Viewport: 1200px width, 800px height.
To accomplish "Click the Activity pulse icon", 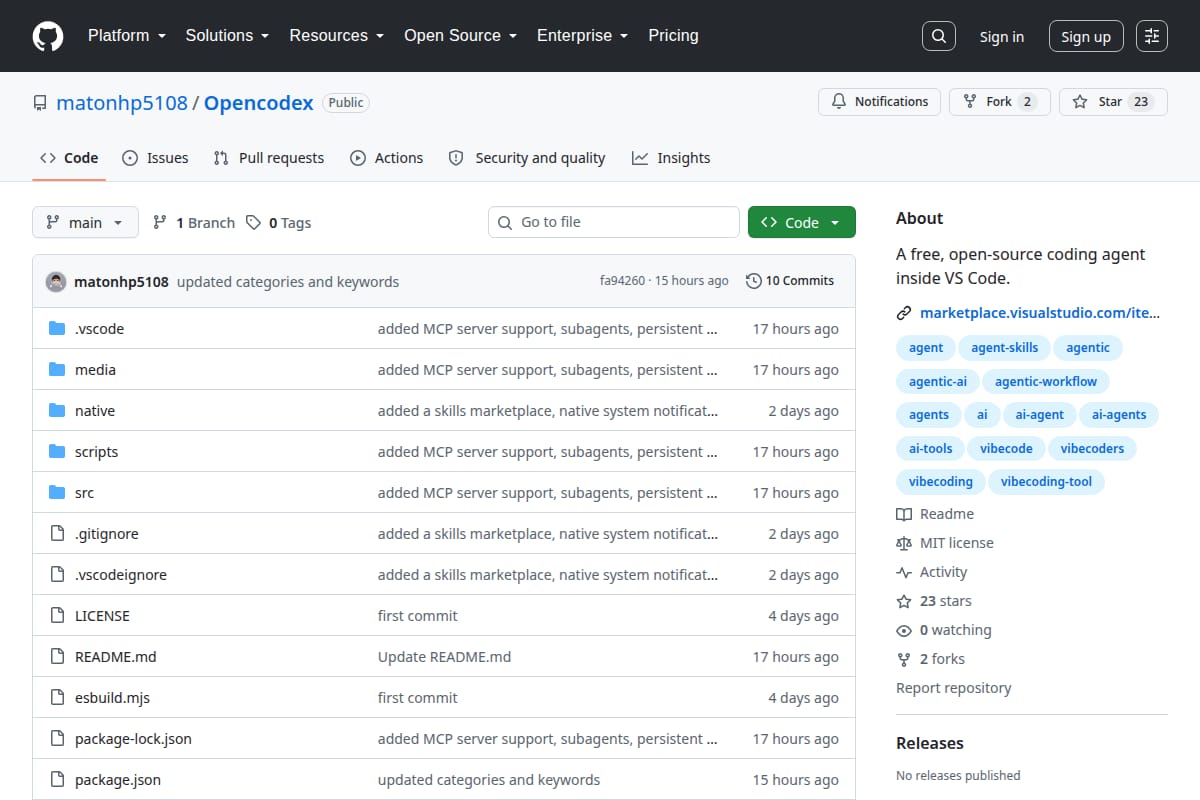I will coord(904,572).
